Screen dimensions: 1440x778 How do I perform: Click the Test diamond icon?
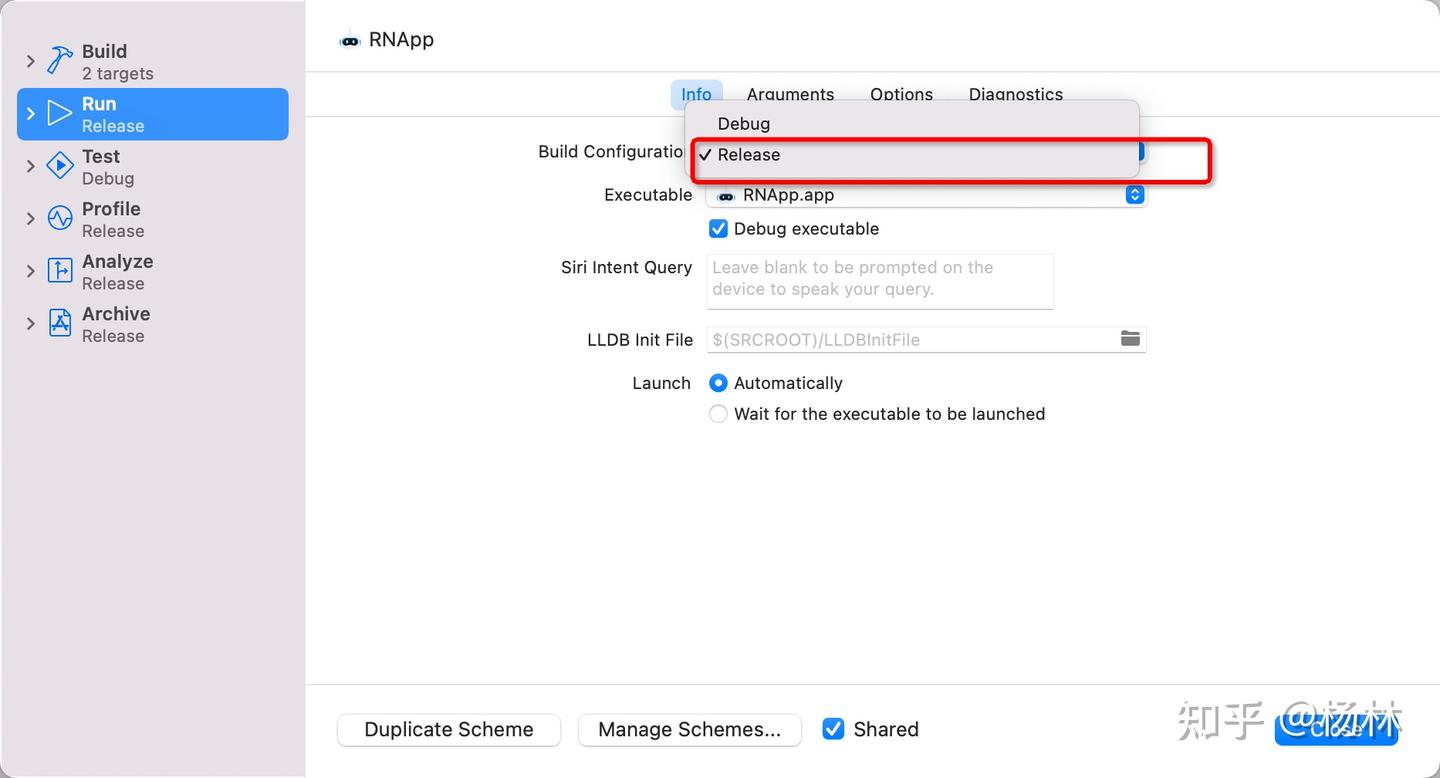60,166
